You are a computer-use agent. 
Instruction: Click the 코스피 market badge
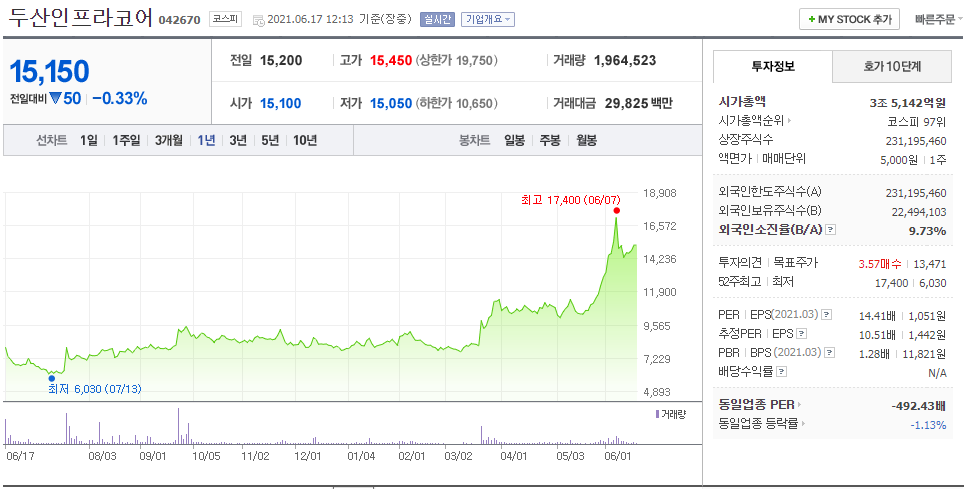[x=225, y=19]
